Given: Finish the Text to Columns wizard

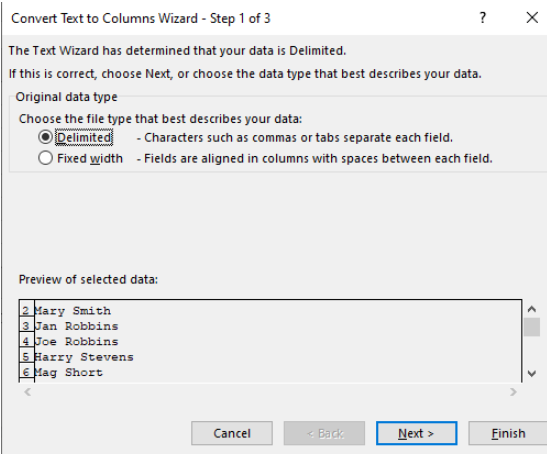Looking at the screenshot, I should click(508, 433).
